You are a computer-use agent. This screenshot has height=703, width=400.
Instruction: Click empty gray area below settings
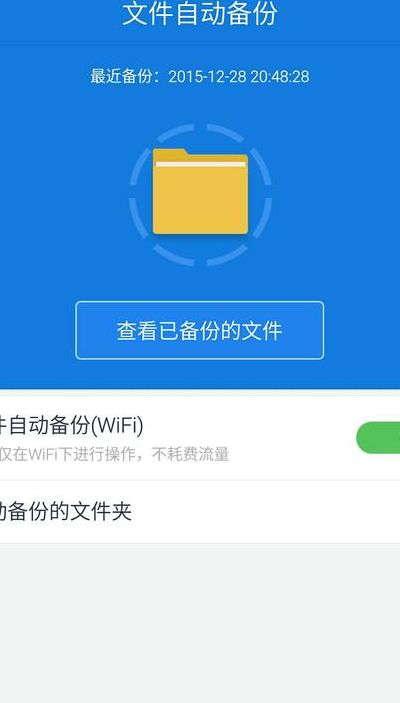pos(200,623)
